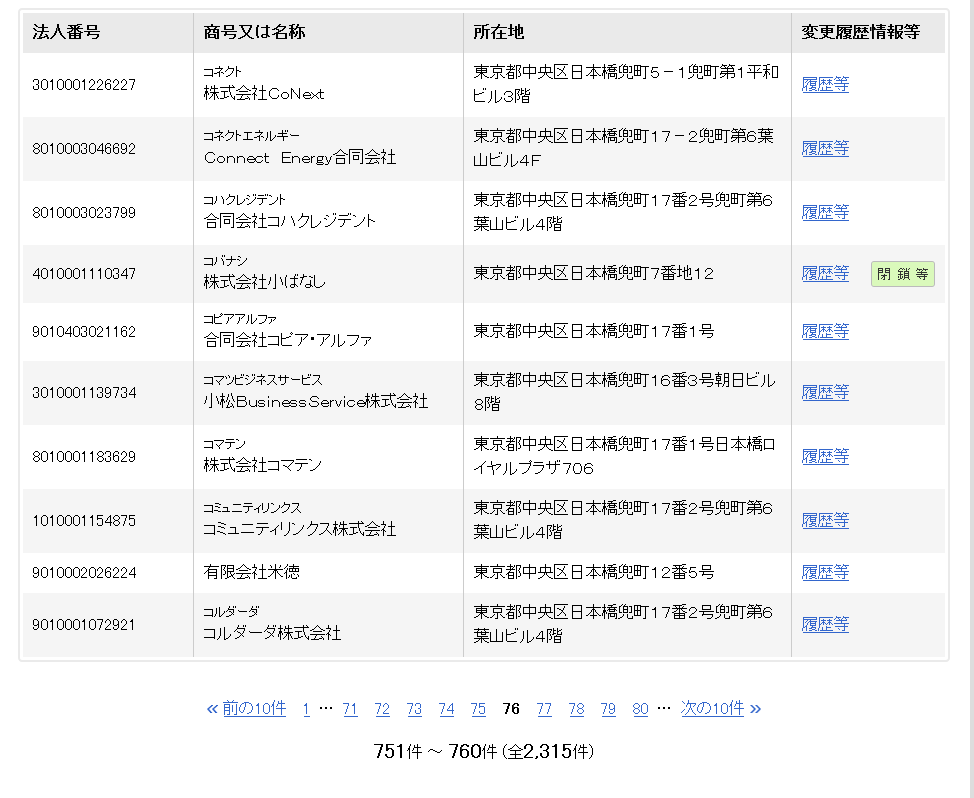Go to page 71
The width and height of the screenshot is (974, 798).
pyautogui.click(x=350, y=709)
